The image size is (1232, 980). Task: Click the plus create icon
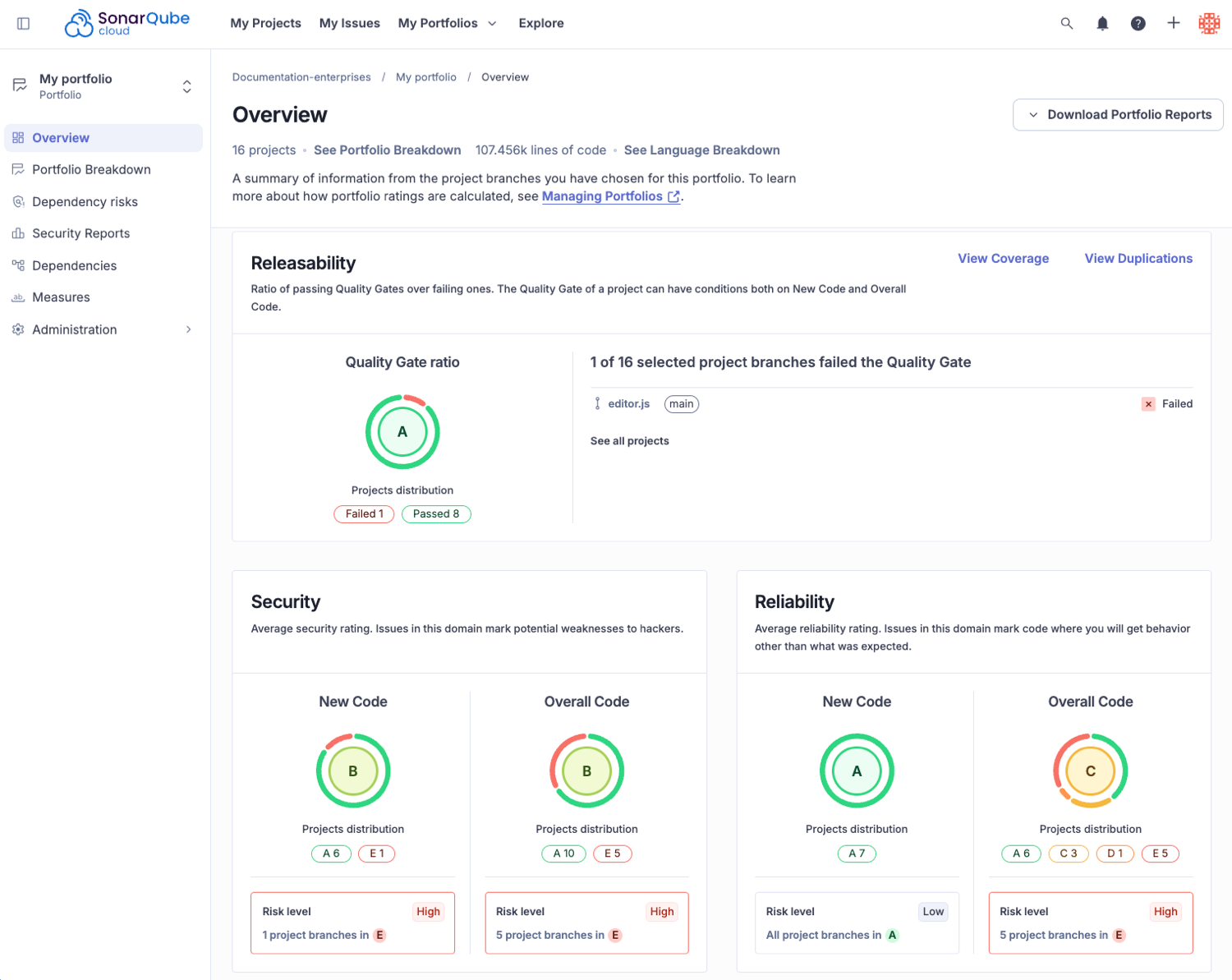pyautogui.click(x=1174, y=23)
